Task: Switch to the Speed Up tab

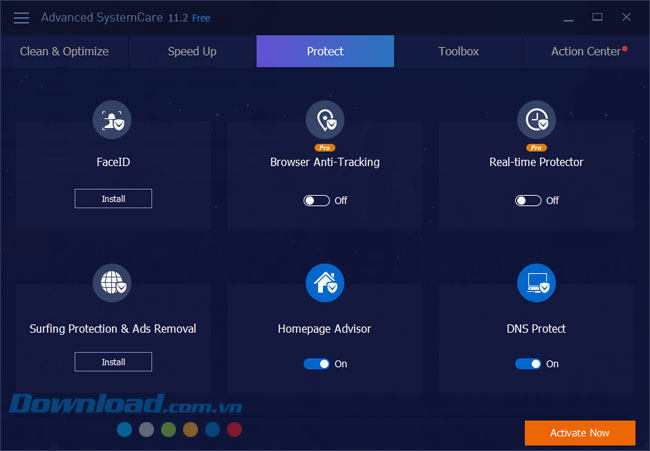Action: [x=192, y=51]
